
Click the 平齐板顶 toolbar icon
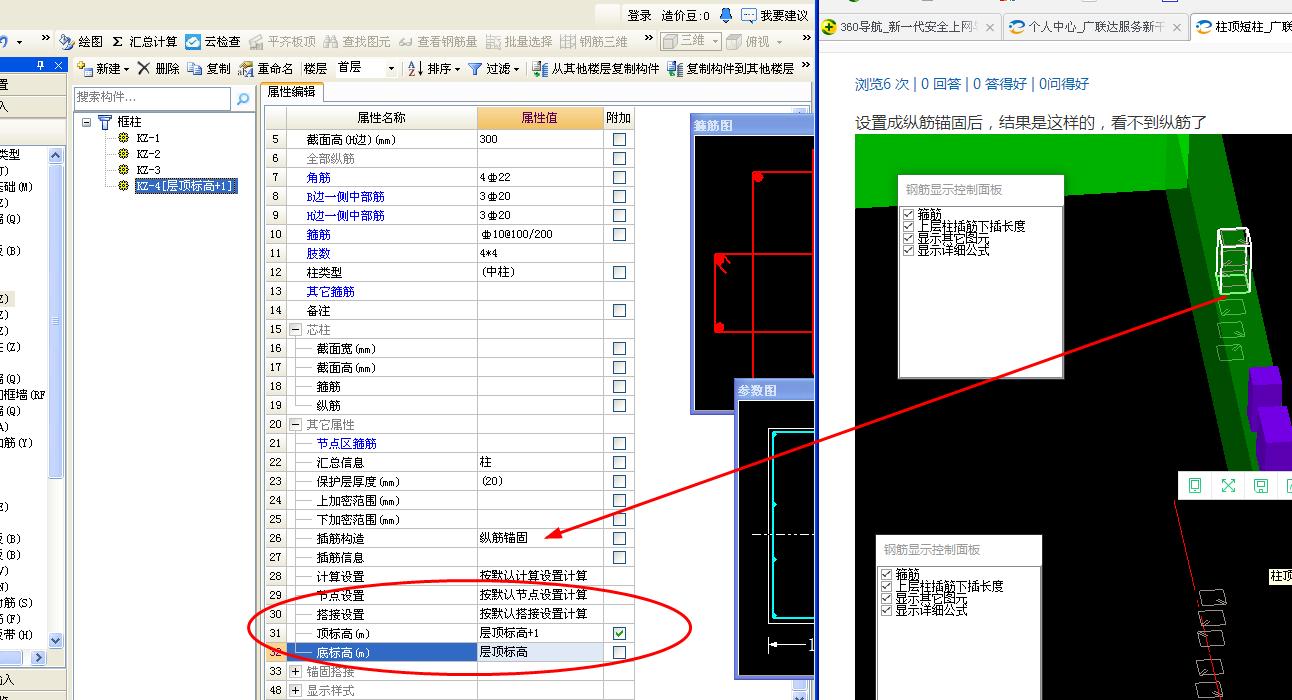(257, 42)
